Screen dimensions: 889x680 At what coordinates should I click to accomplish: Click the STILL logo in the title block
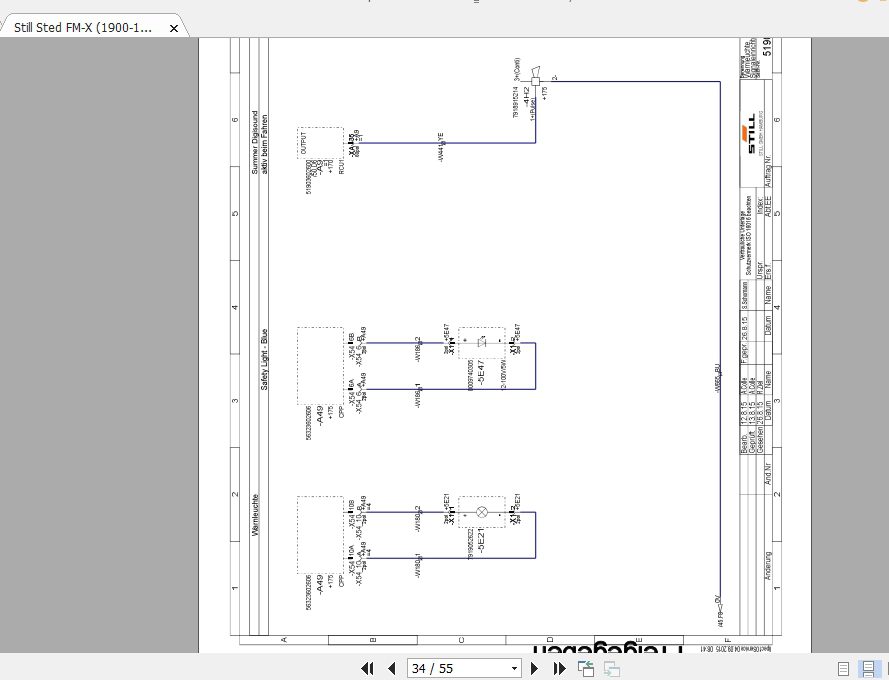(751, 134)
